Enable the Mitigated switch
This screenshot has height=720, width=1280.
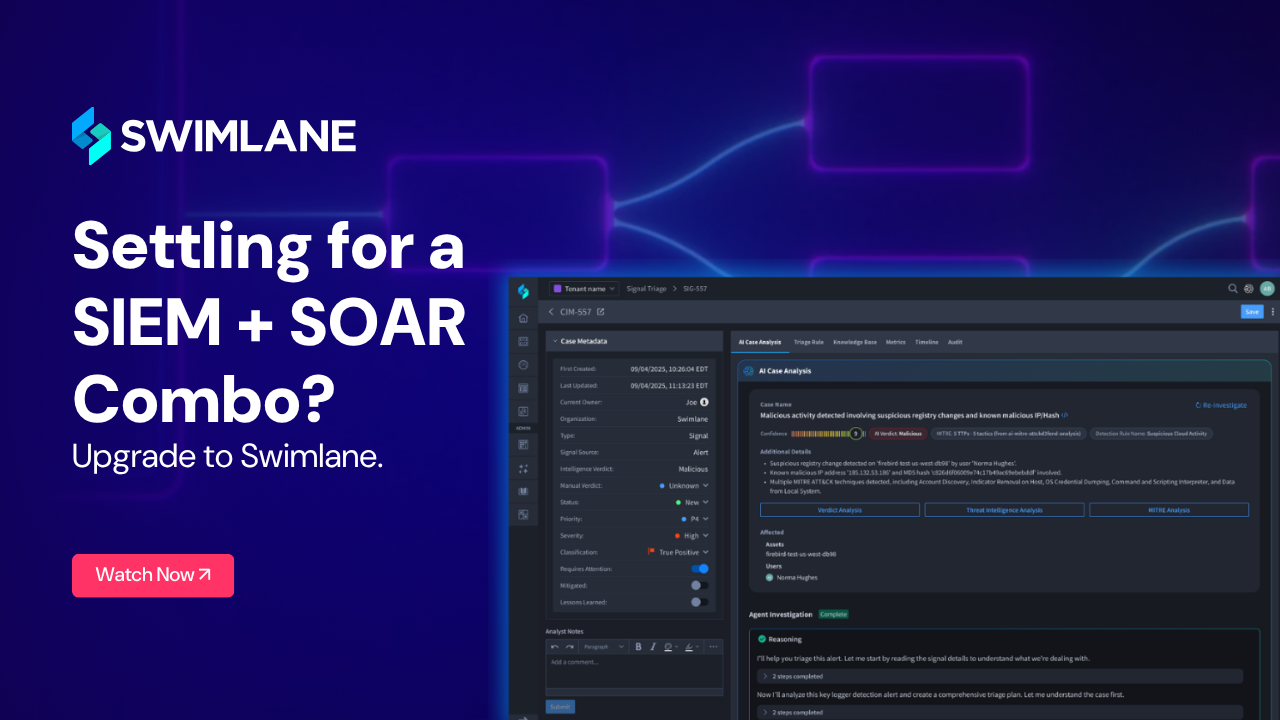click(700, 585)
